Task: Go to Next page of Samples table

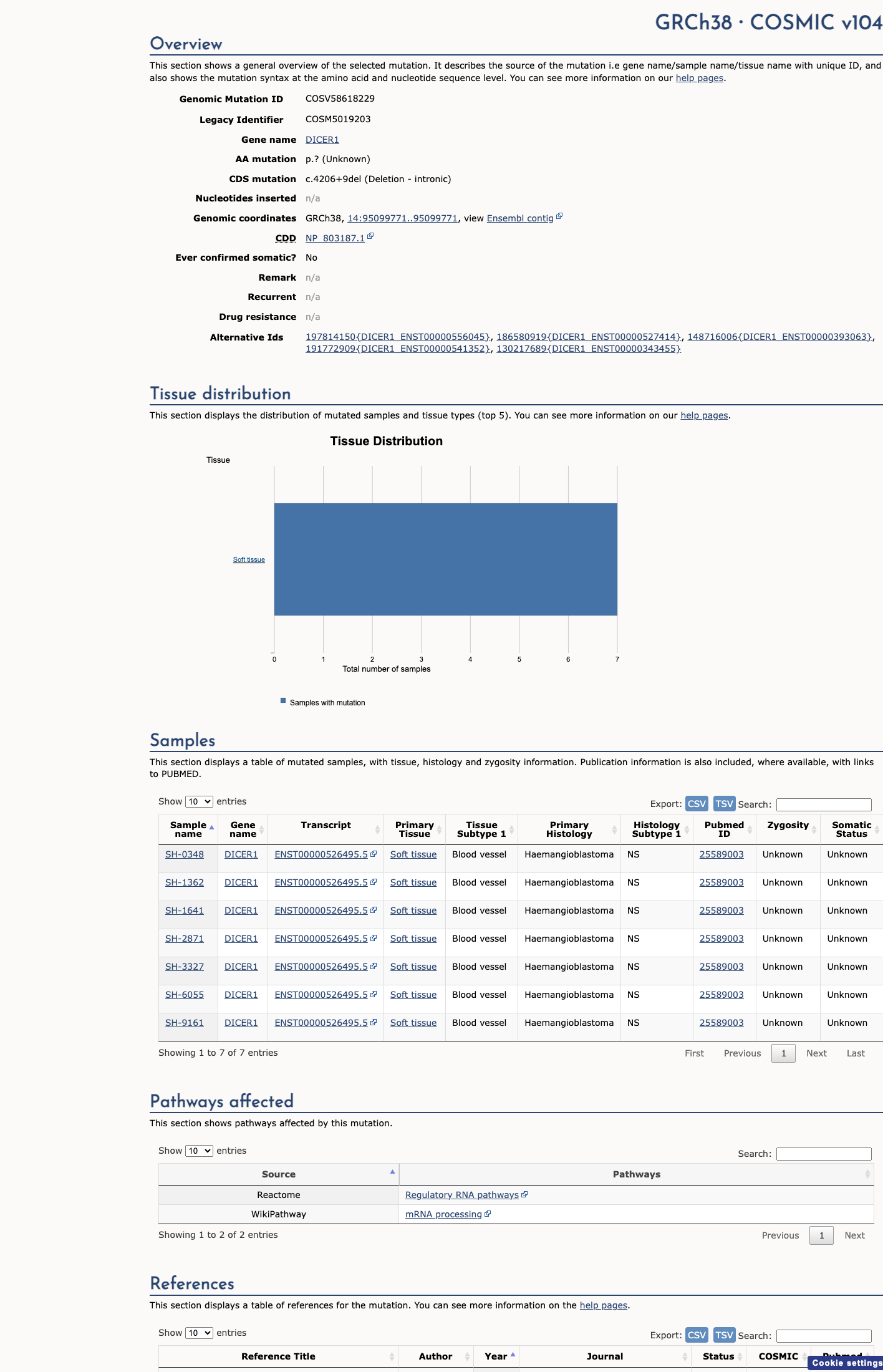Action: tap(816, 1053)
